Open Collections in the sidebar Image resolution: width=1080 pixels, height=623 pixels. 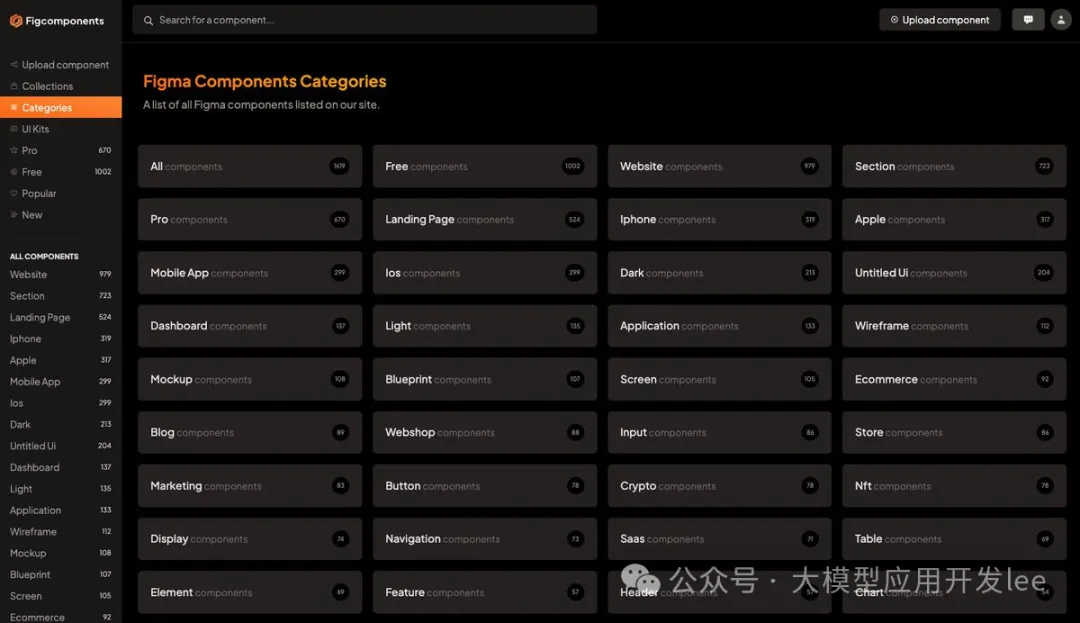61,86
